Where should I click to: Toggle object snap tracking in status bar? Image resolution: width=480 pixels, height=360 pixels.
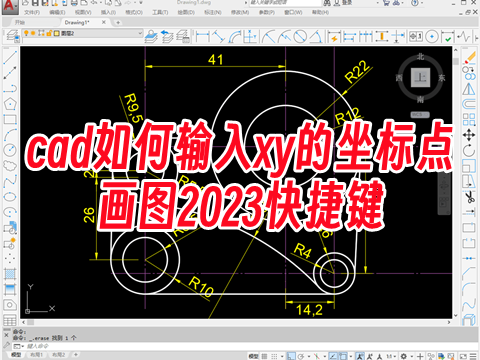(x=332, y=356)
